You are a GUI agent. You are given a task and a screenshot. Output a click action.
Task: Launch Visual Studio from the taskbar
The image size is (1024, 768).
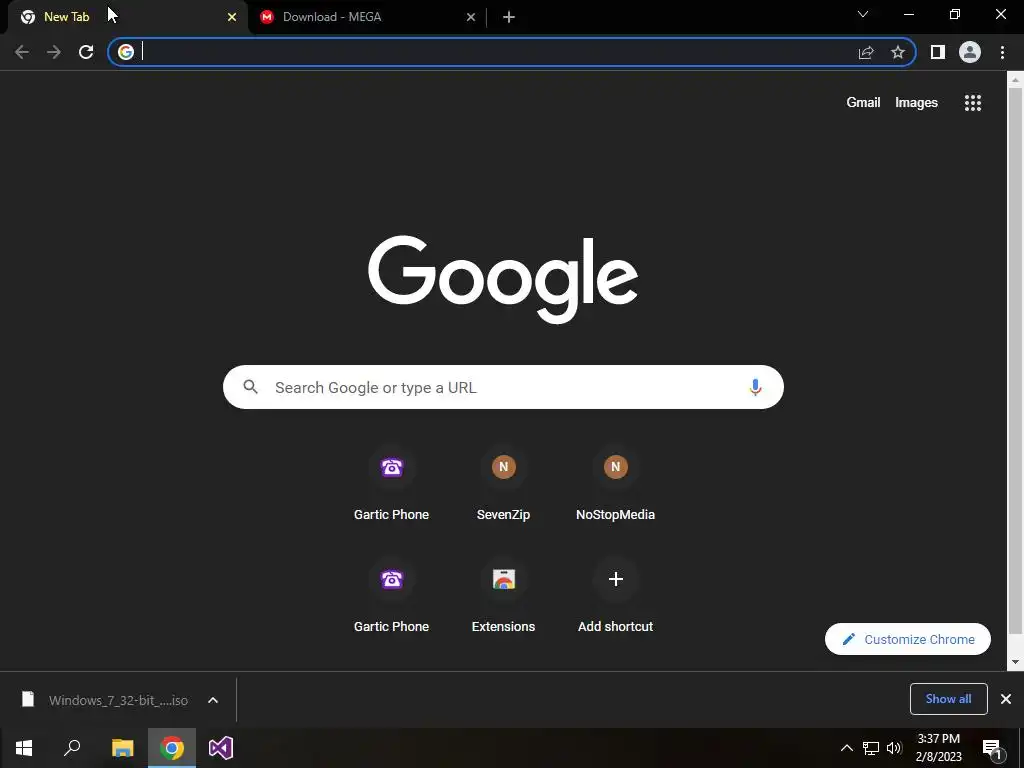click(221, 748)
